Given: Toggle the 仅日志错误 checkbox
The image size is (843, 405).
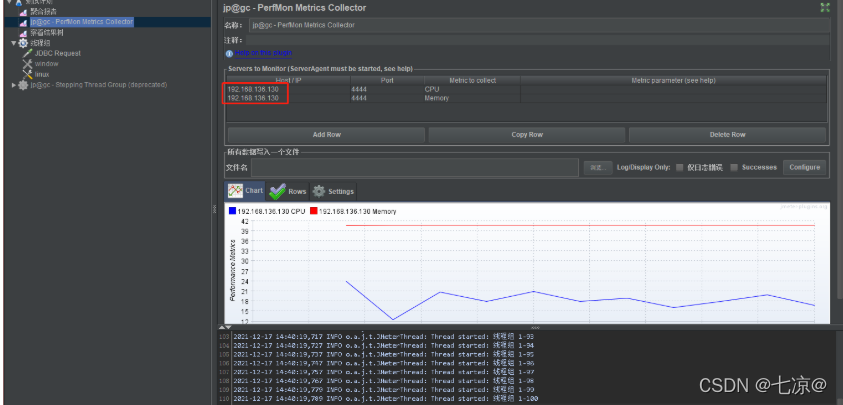Looking at the screenshot, I should pos(680,167).
